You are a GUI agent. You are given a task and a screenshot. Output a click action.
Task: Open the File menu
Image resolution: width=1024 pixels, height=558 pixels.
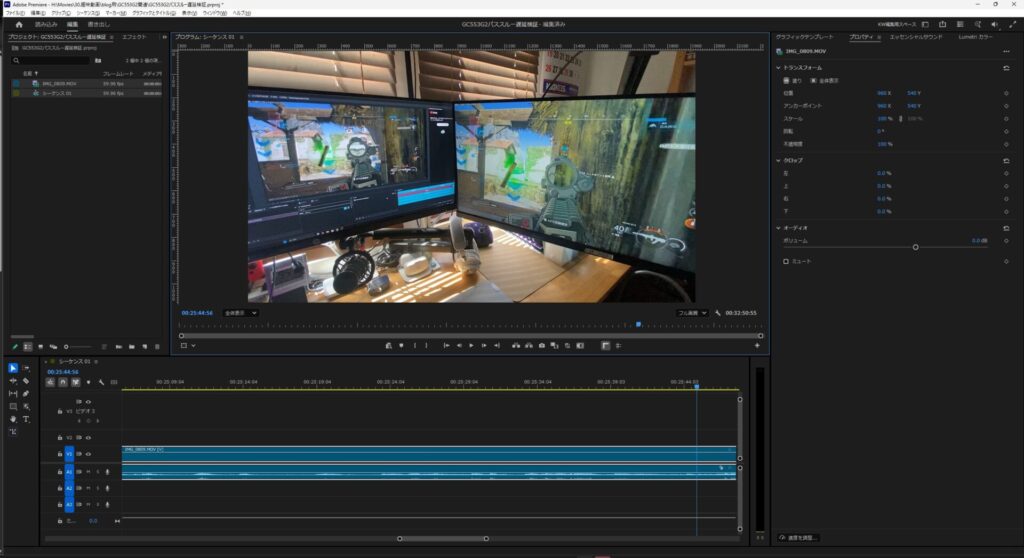coord(15,13)
